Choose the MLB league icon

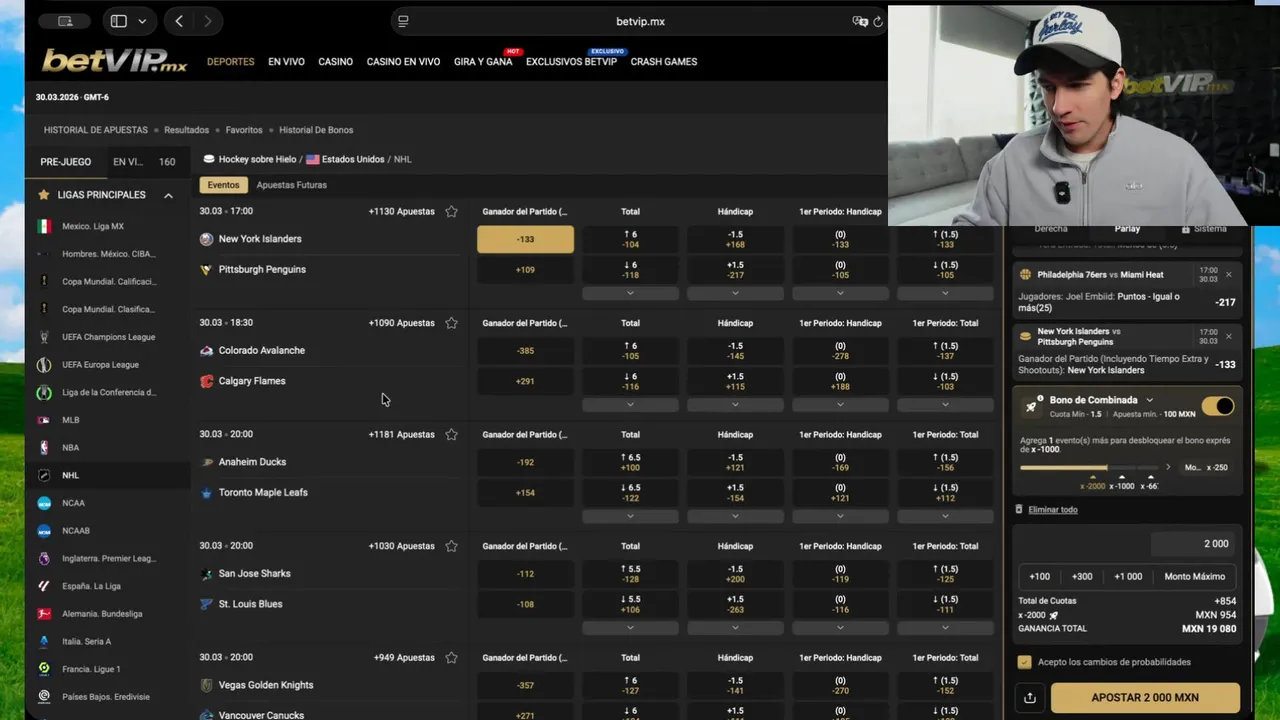(44, 420)
